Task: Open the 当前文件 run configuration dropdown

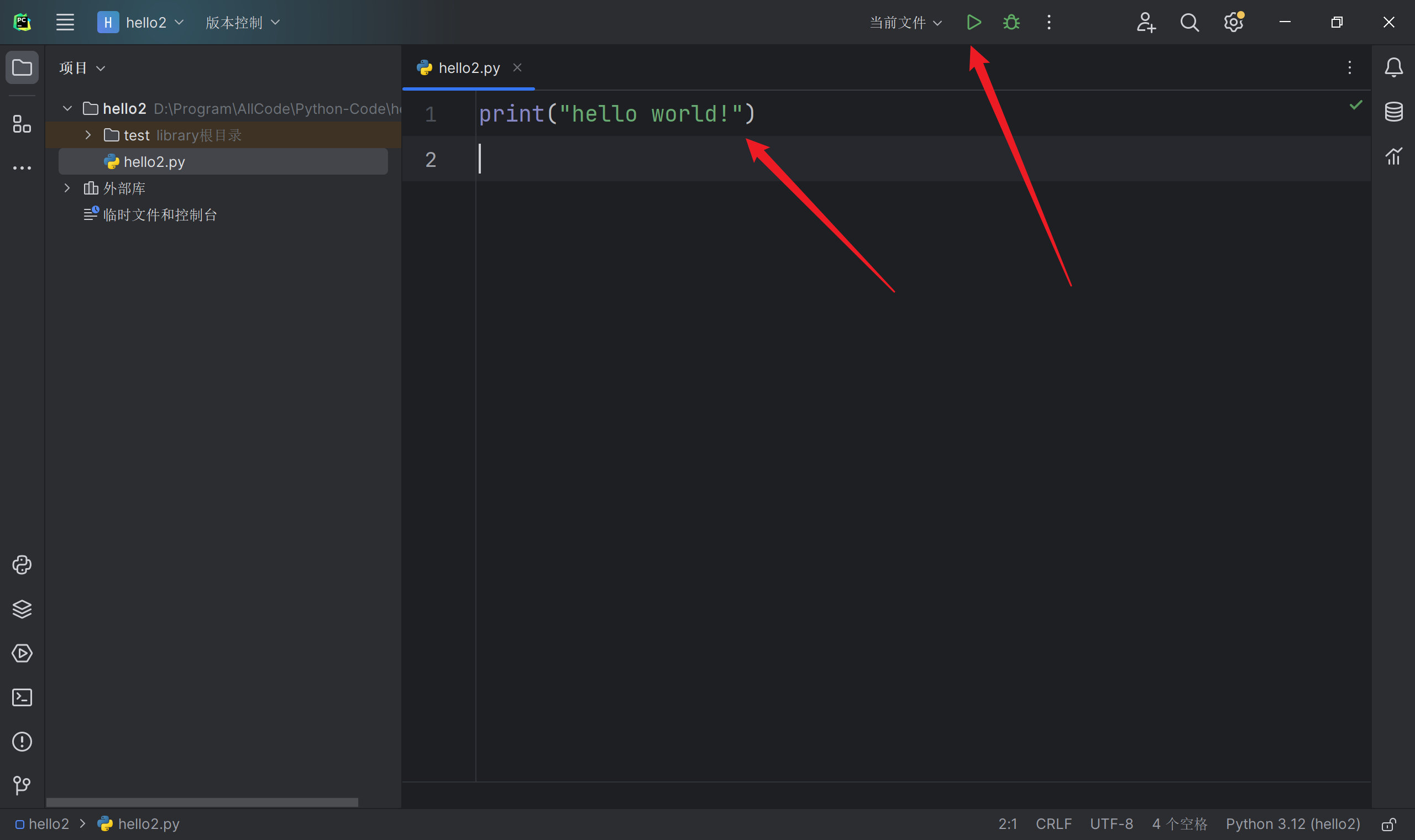Action: tap(905, 23)
